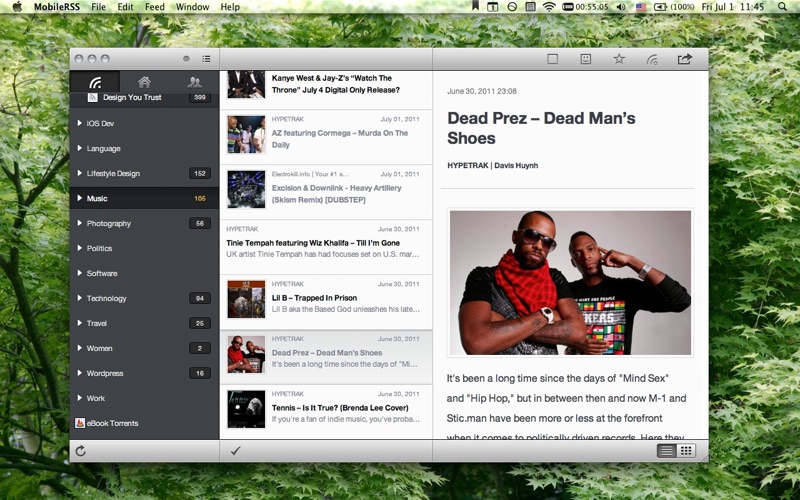Screen dimensions: 800x500
Task: Open the Window menu
Action: click(x=192, y=7)
